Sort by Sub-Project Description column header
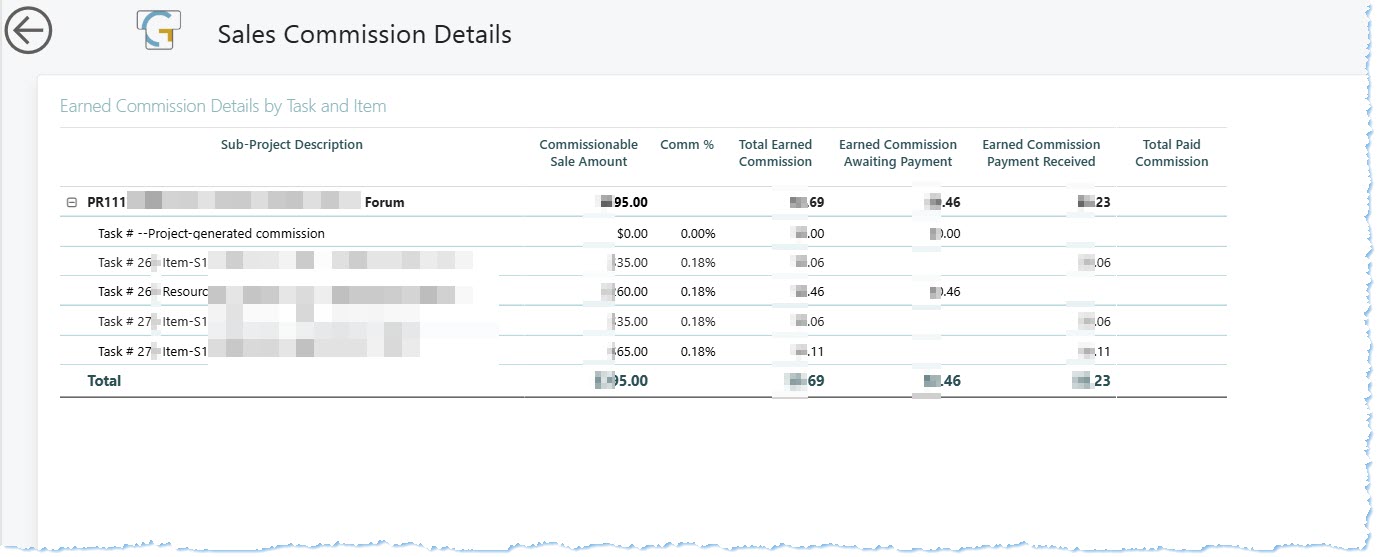This screenshot has height=557, width=1379. click(291, 145)
